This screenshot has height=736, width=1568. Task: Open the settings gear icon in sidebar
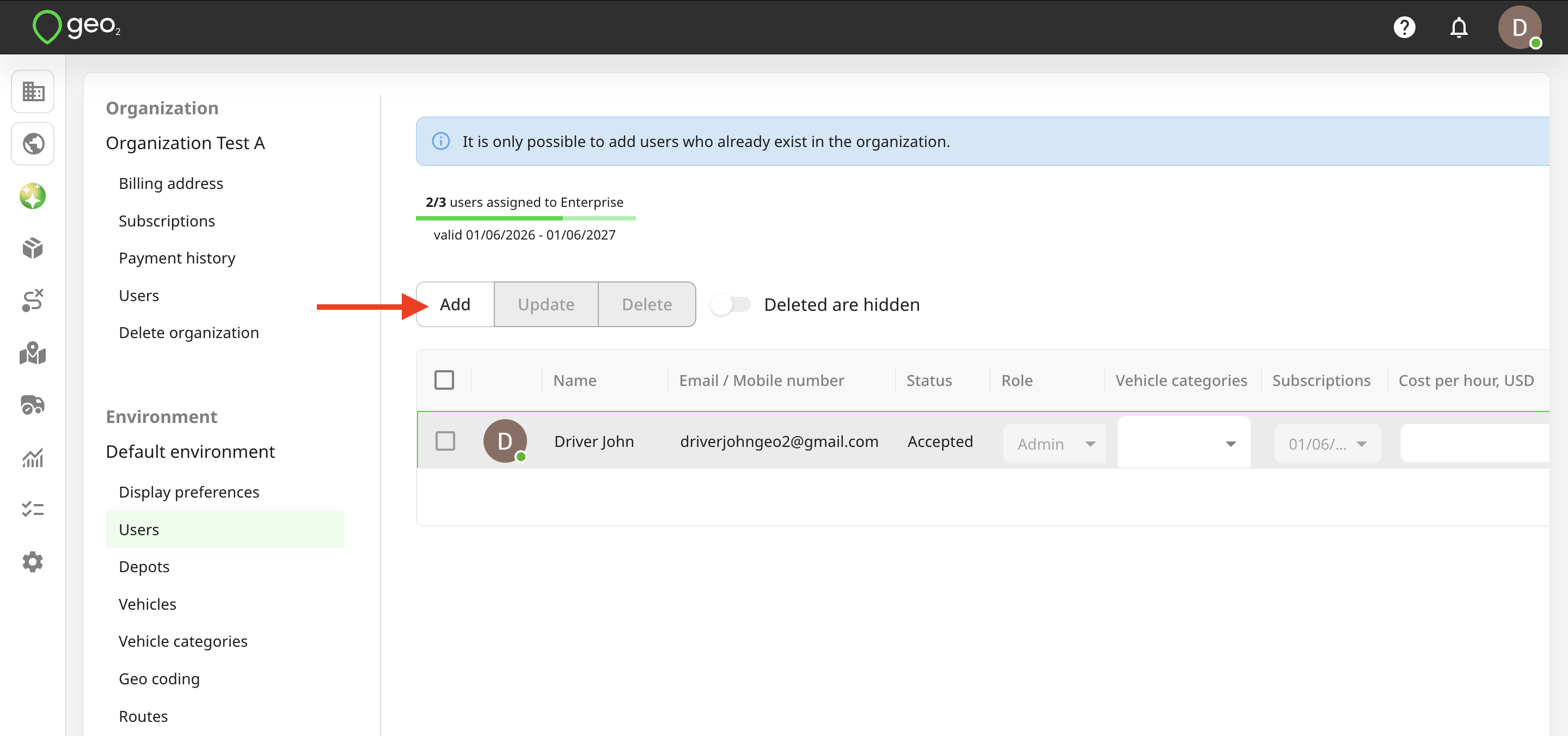click(x=33, y=561)
